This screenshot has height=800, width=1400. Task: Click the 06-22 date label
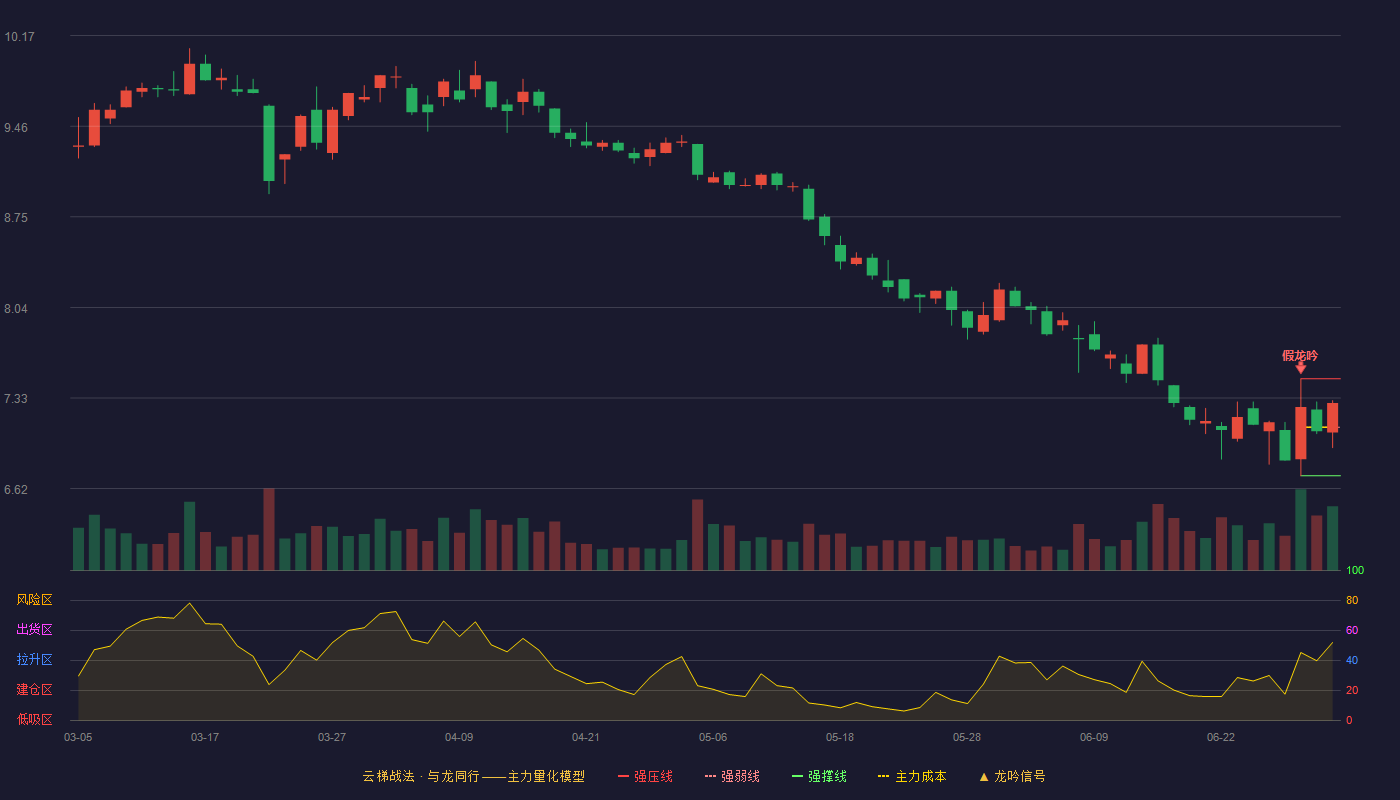click(x=1221, y=737)
